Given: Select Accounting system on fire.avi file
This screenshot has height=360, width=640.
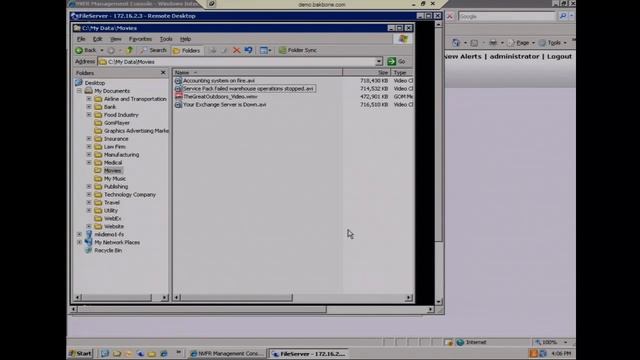Looking at the screenshot, I should pyautogui.click(x=219, y=81).
